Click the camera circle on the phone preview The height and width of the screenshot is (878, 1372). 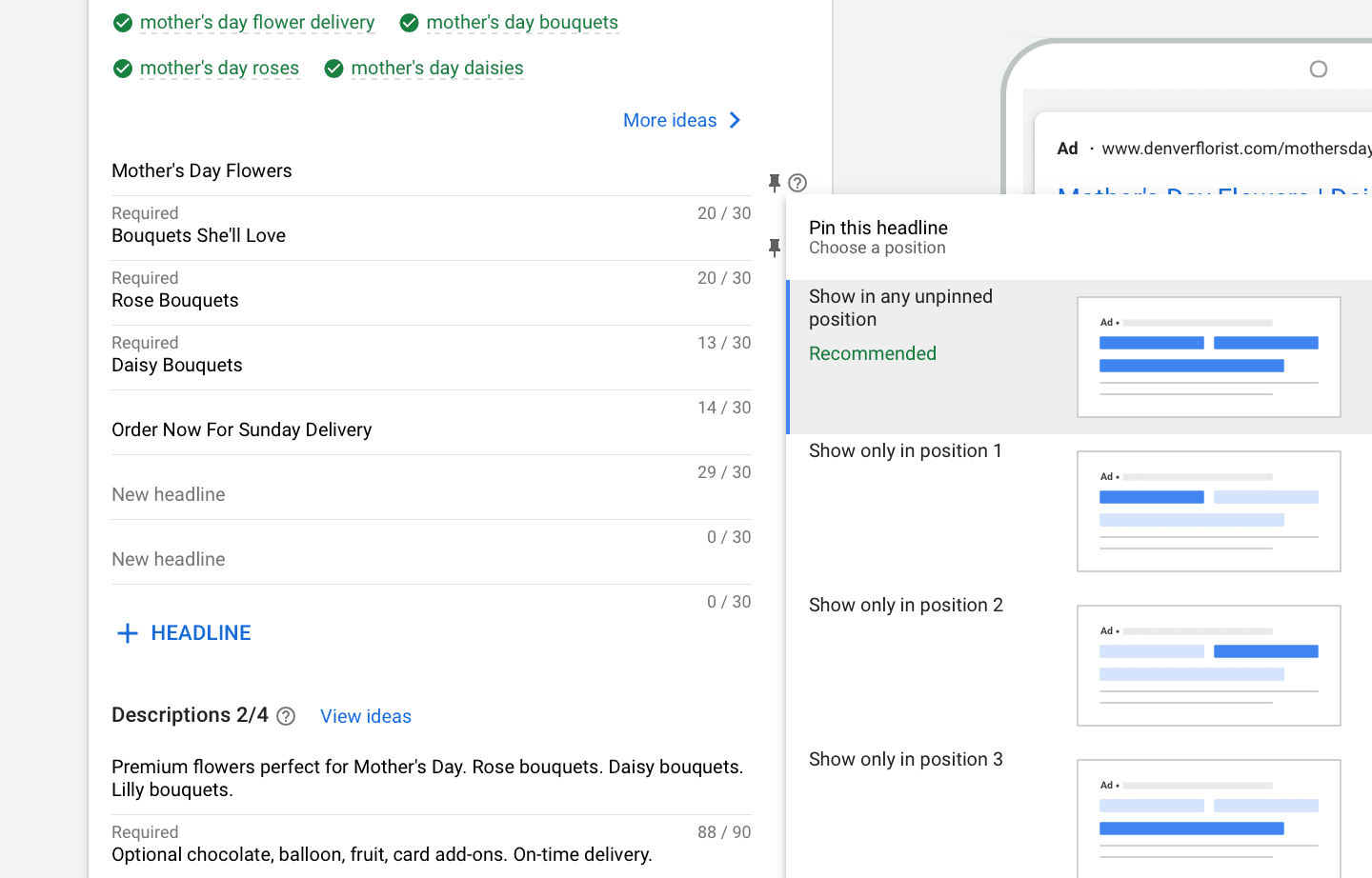[x=1319, y=69]
